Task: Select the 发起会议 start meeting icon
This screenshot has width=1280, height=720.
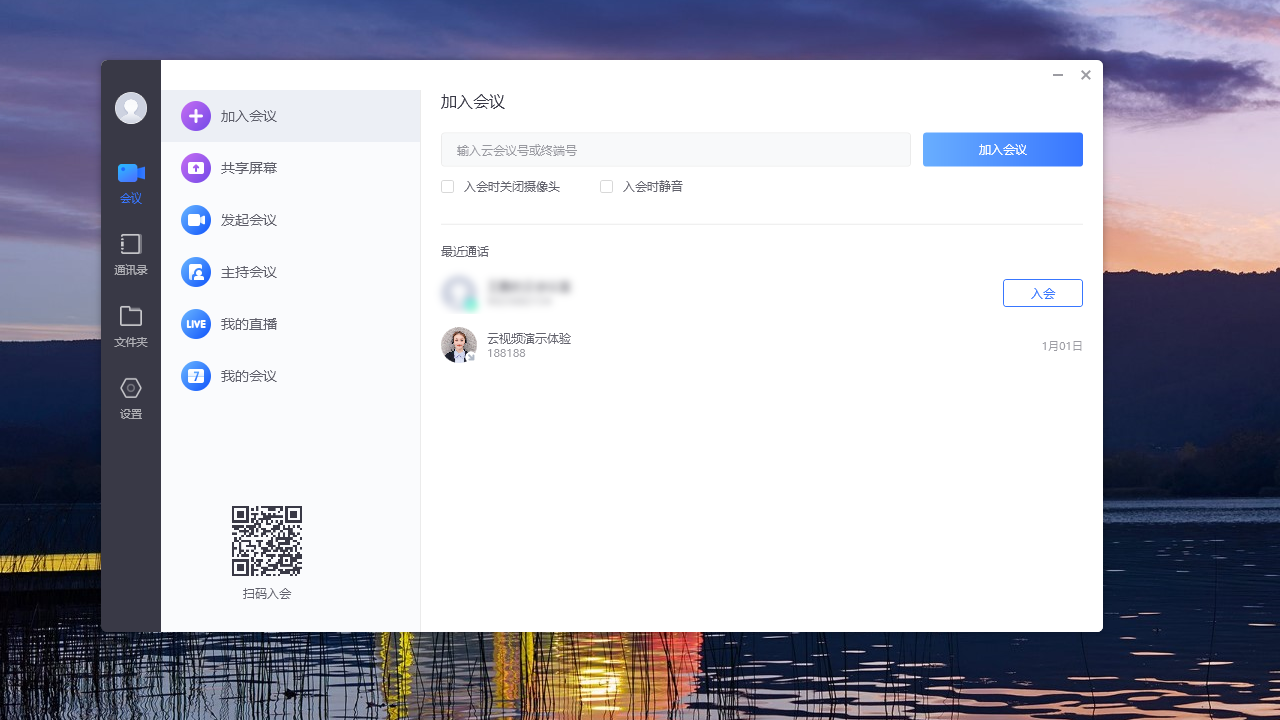Action: pyautogui.click(x=196, y=220)
